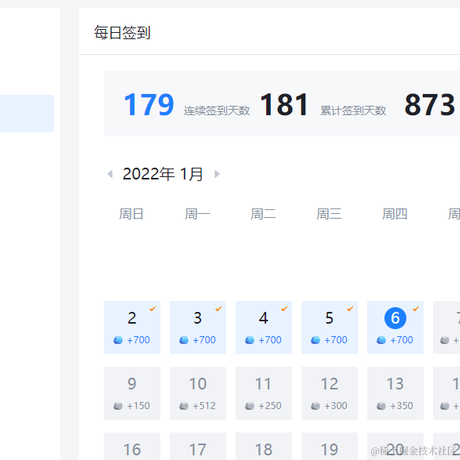Select calendar day 4 cell
This screenshot has height=460, width=460.
tap(264, 327)
